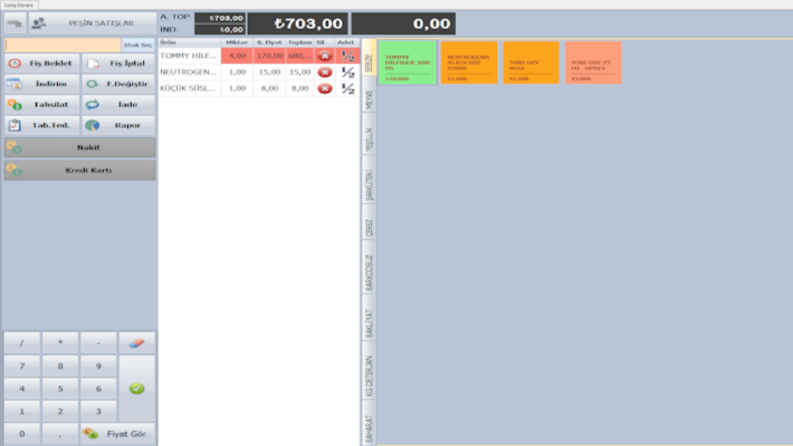
Task: Click the Miktar column header
Action: coord(237,42)
